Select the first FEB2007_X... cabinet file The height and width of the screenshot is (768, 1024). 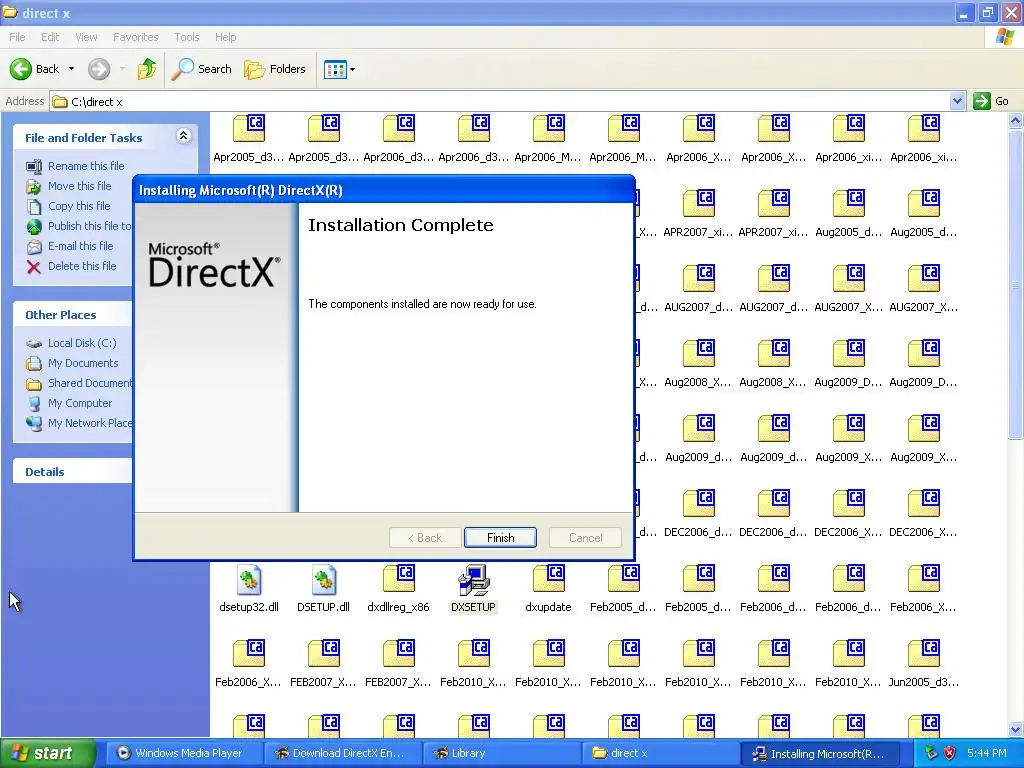pos(323,655)
